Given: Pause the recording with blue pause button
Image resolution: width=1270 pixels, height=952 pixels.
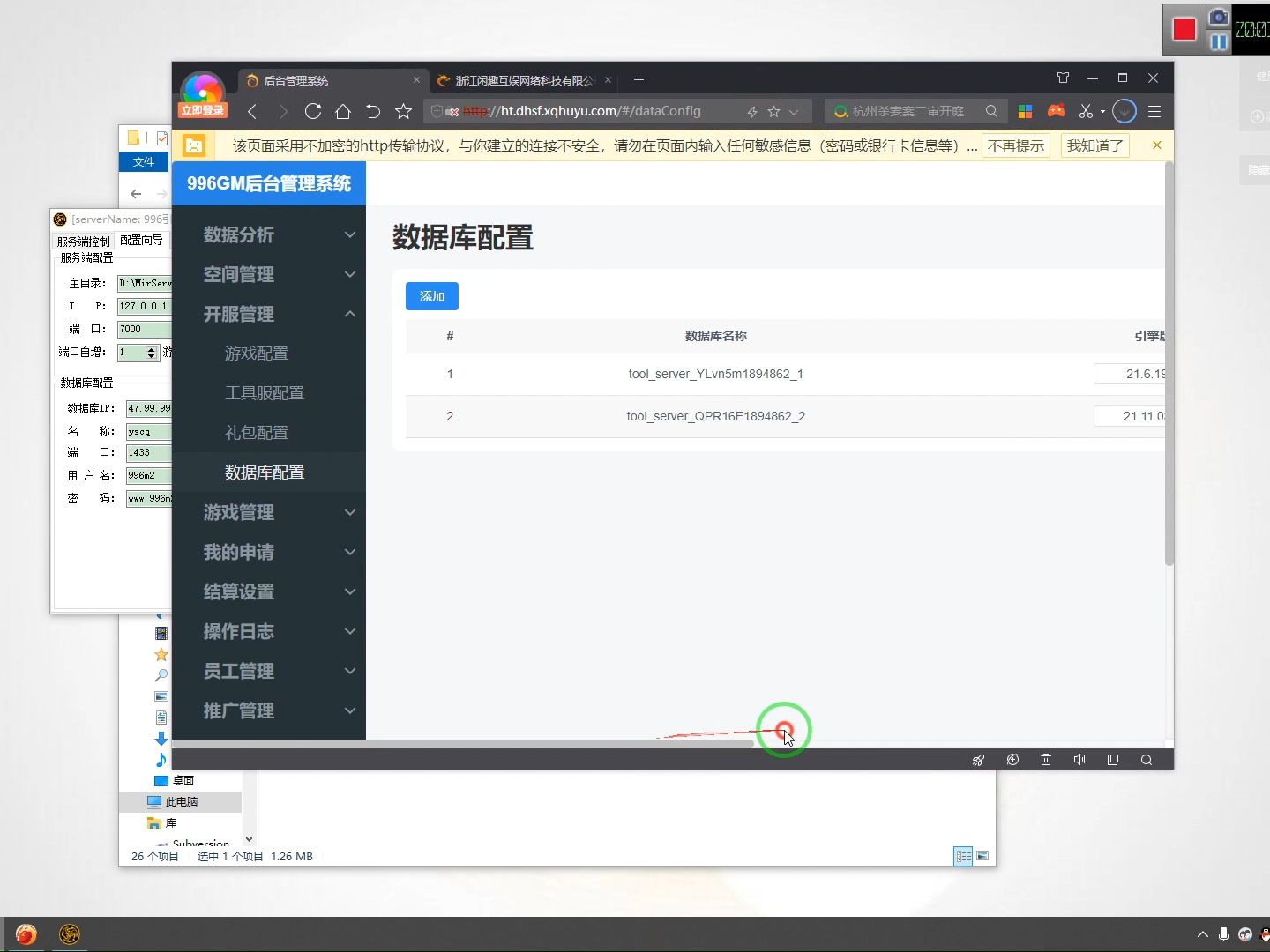Looking at the screenshot, I should click(1218, 42).
